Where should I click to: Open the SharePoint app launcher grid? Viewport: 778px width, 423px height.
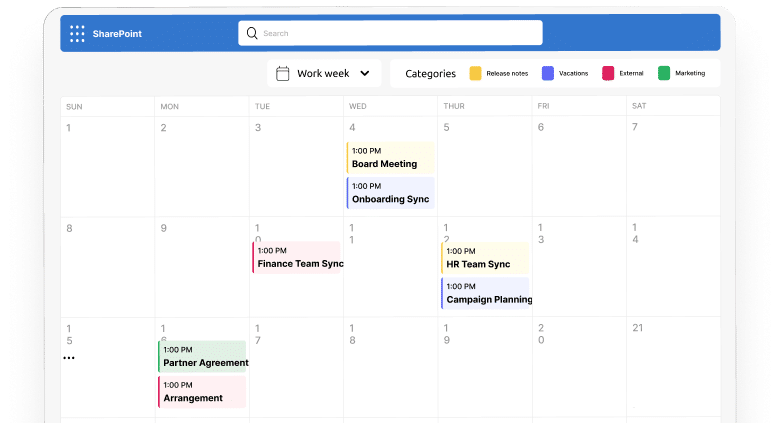click(x=77, y=34)
